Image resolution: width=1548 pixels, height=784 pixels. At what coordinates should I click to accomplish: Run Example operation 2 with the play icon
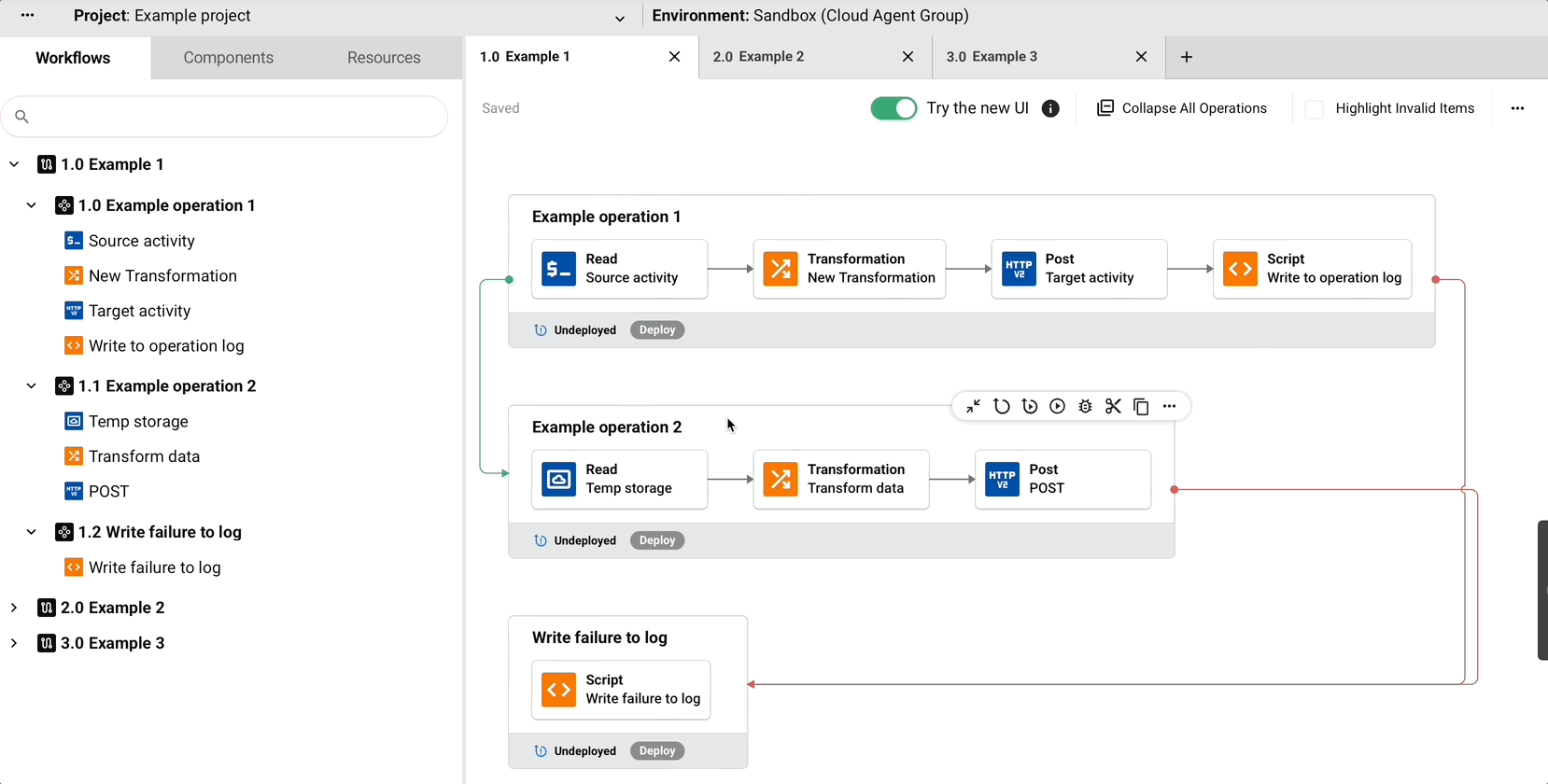1057,406
